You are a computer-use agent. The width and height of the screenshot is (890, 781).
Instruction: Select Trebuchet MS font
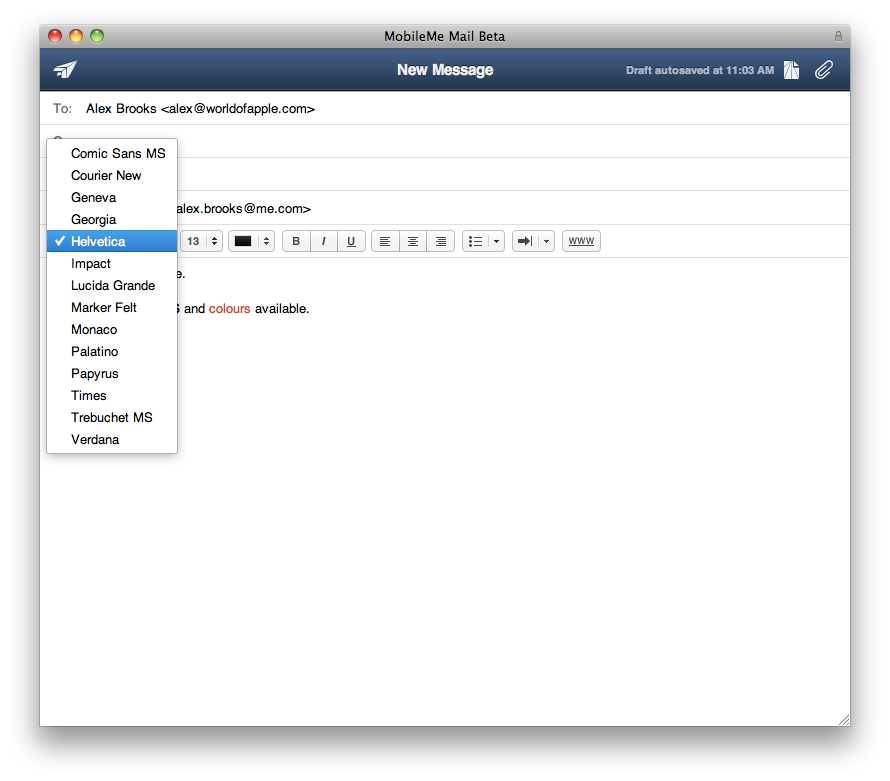tap(112, 418)
